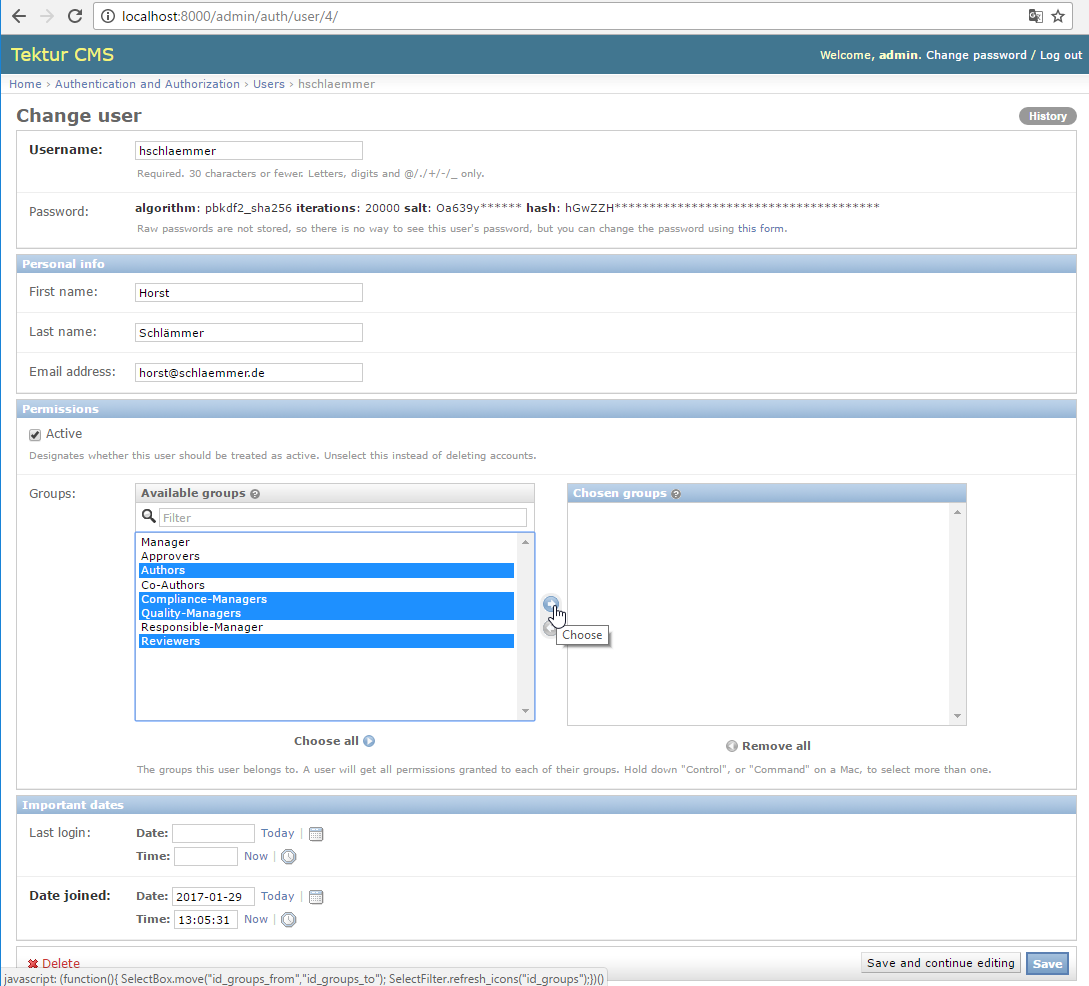Open clock icon for Date joined time
The width and height of the screenshot is (1089, 986).
click(288, 920)
